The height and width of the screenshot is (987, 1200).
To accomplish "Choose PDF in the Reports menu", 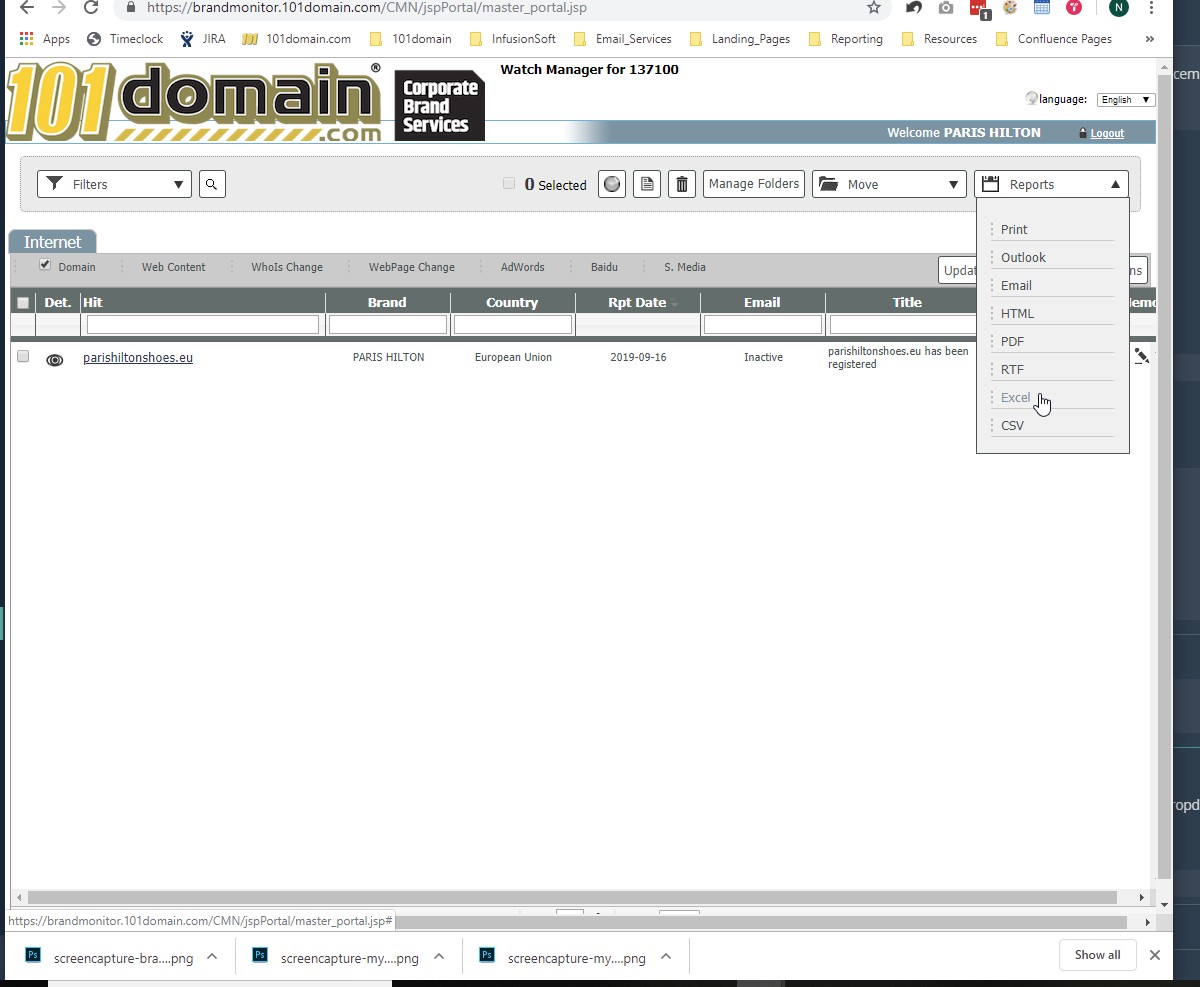I will (x=1012, y=341).
